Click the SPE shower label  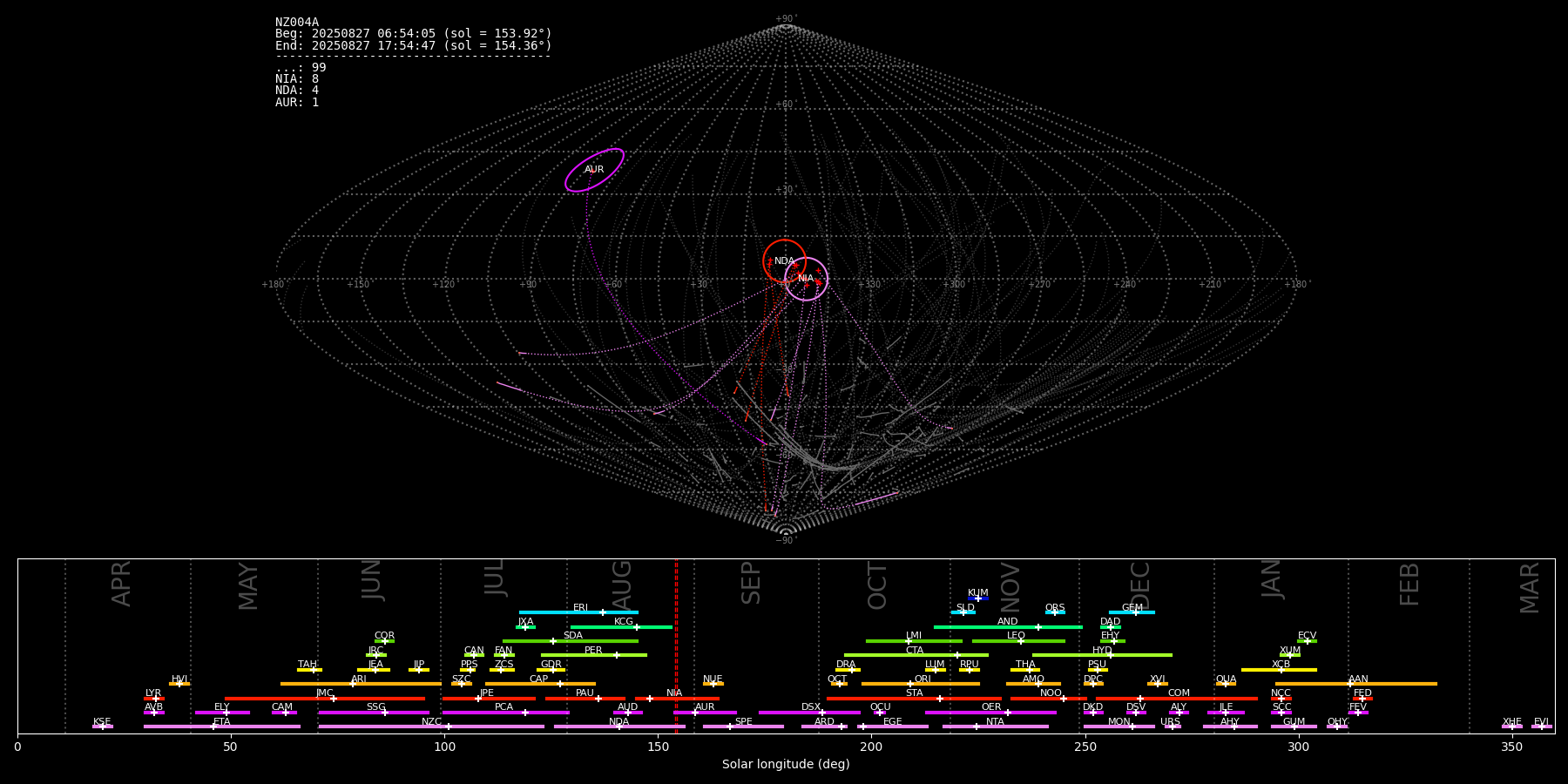tap(743, 722)
